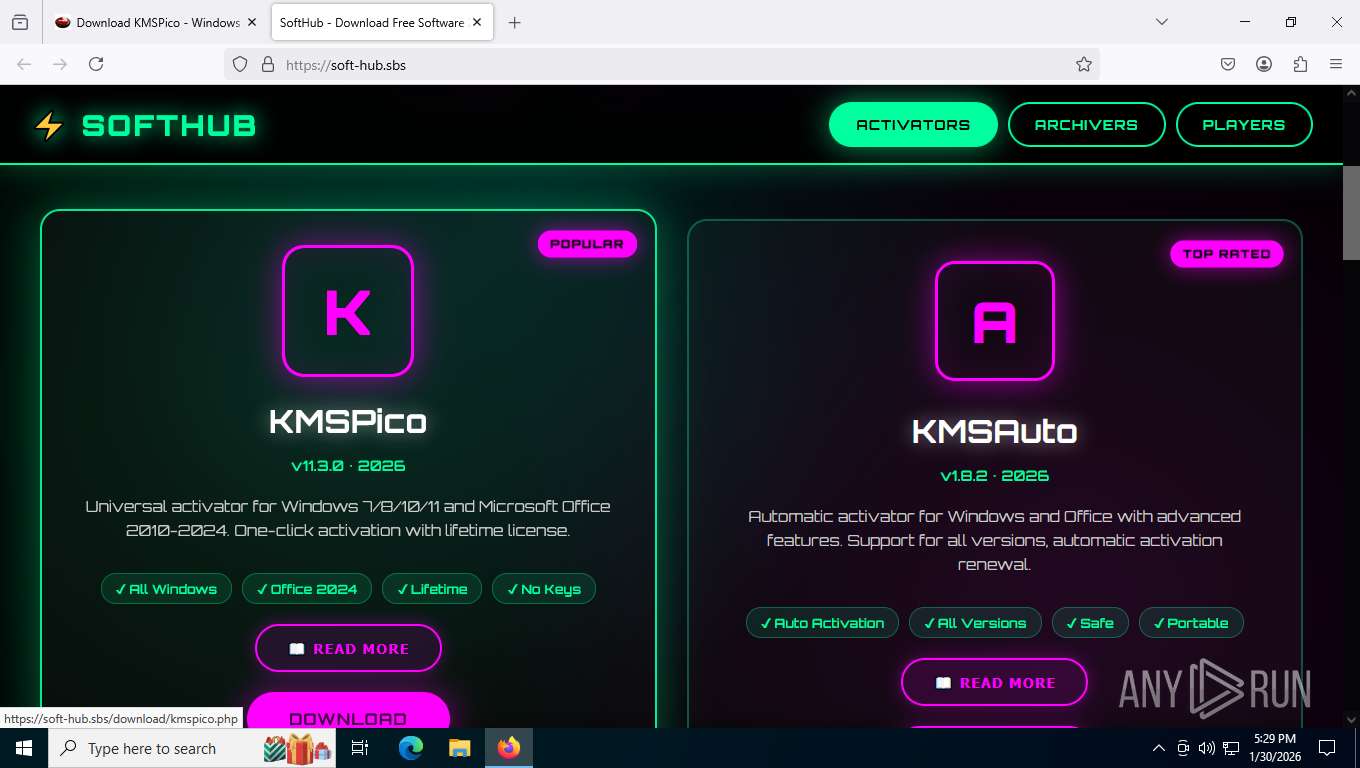The height and width of the screenshot is (768, 1360).
Task: Click the 'Portable' feature tag
Action: click(1191, 623)
